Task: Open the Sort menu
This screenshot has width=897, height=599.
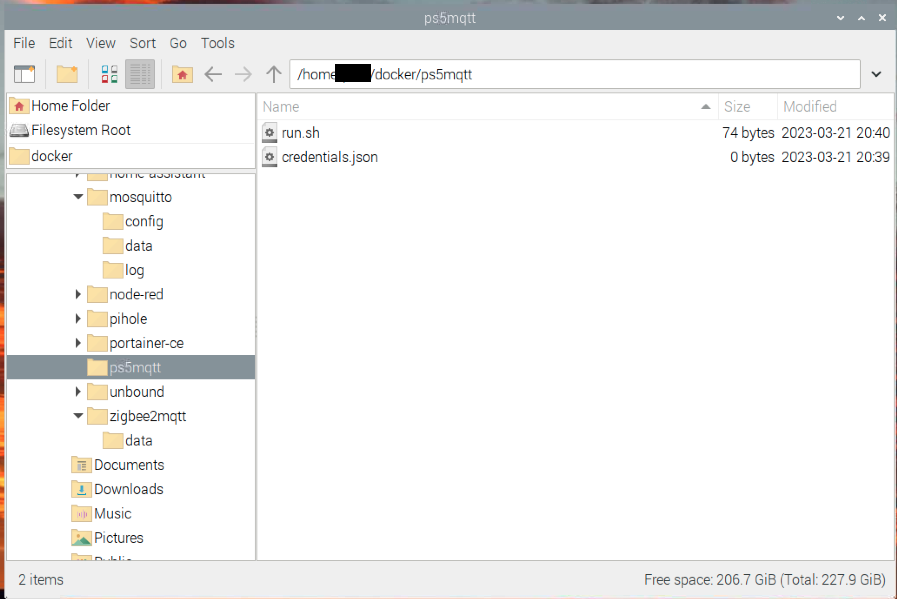Action: pos(142,43)
